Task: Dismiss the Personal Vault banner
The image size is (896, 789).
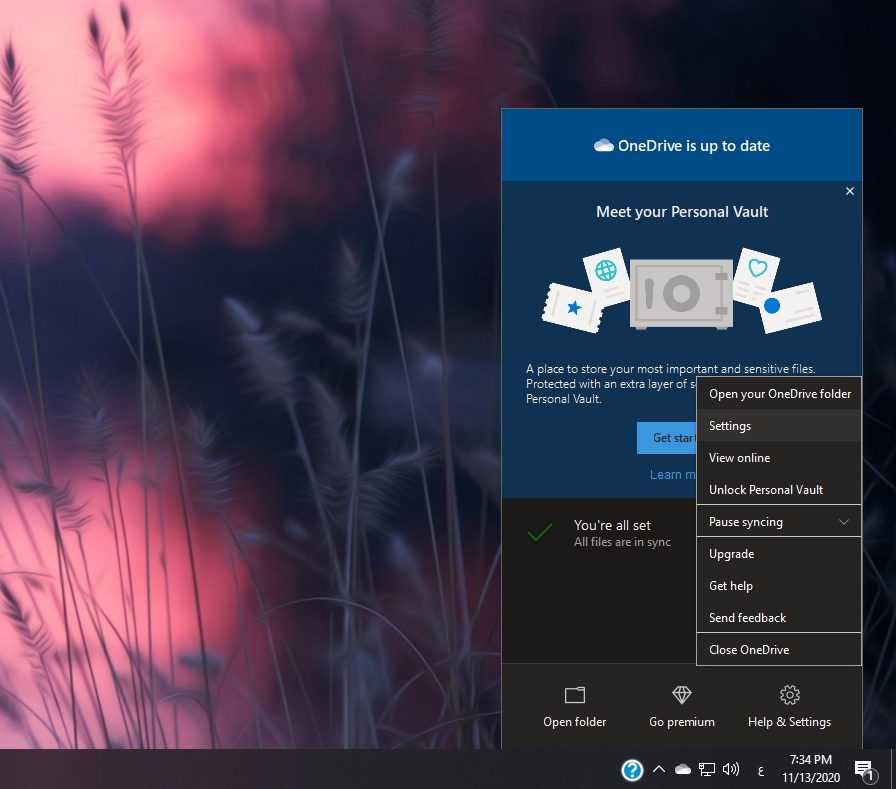Action: click(850, 191)
